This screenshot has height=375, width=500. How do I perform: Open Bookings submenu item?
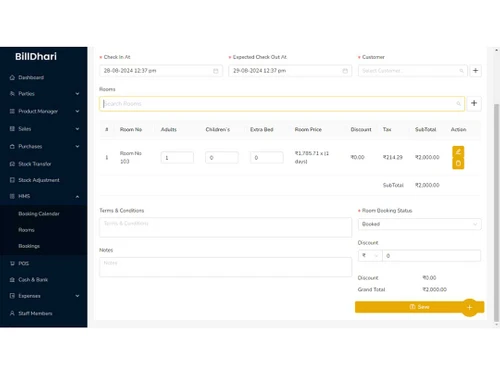29,246
